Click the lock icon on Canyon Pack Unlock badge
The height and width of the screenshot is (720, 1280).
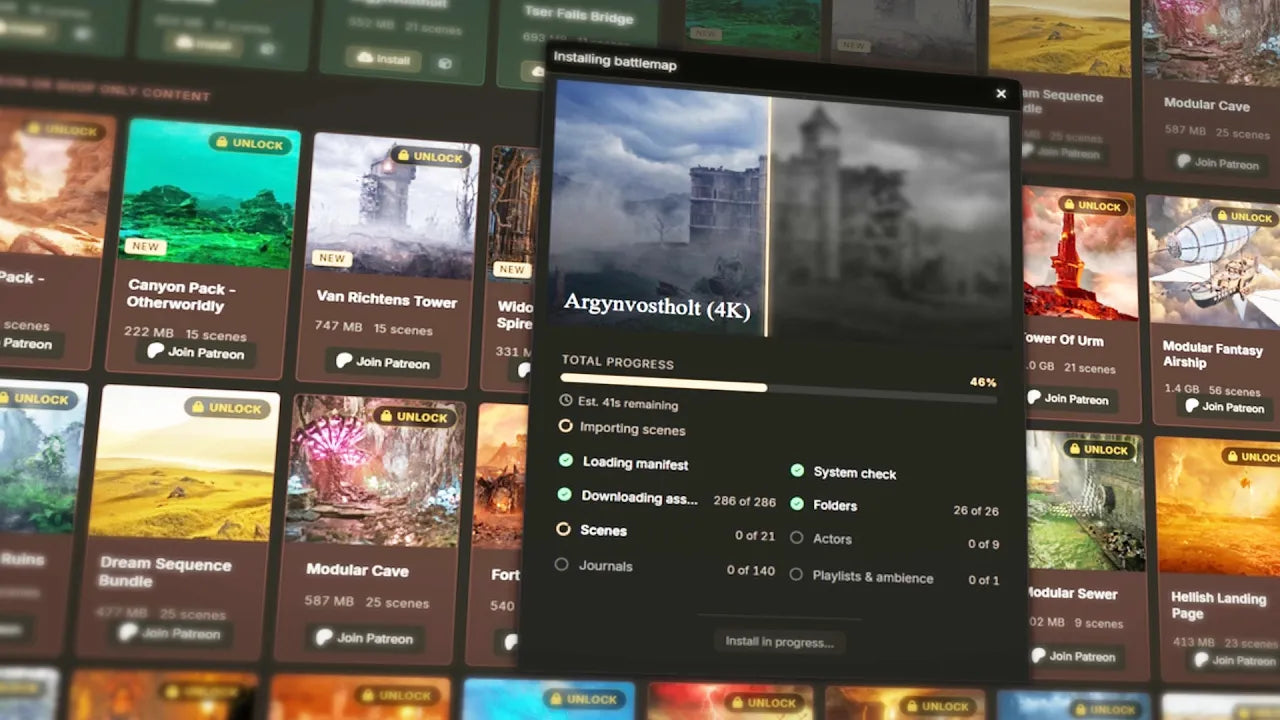(222, 142)
